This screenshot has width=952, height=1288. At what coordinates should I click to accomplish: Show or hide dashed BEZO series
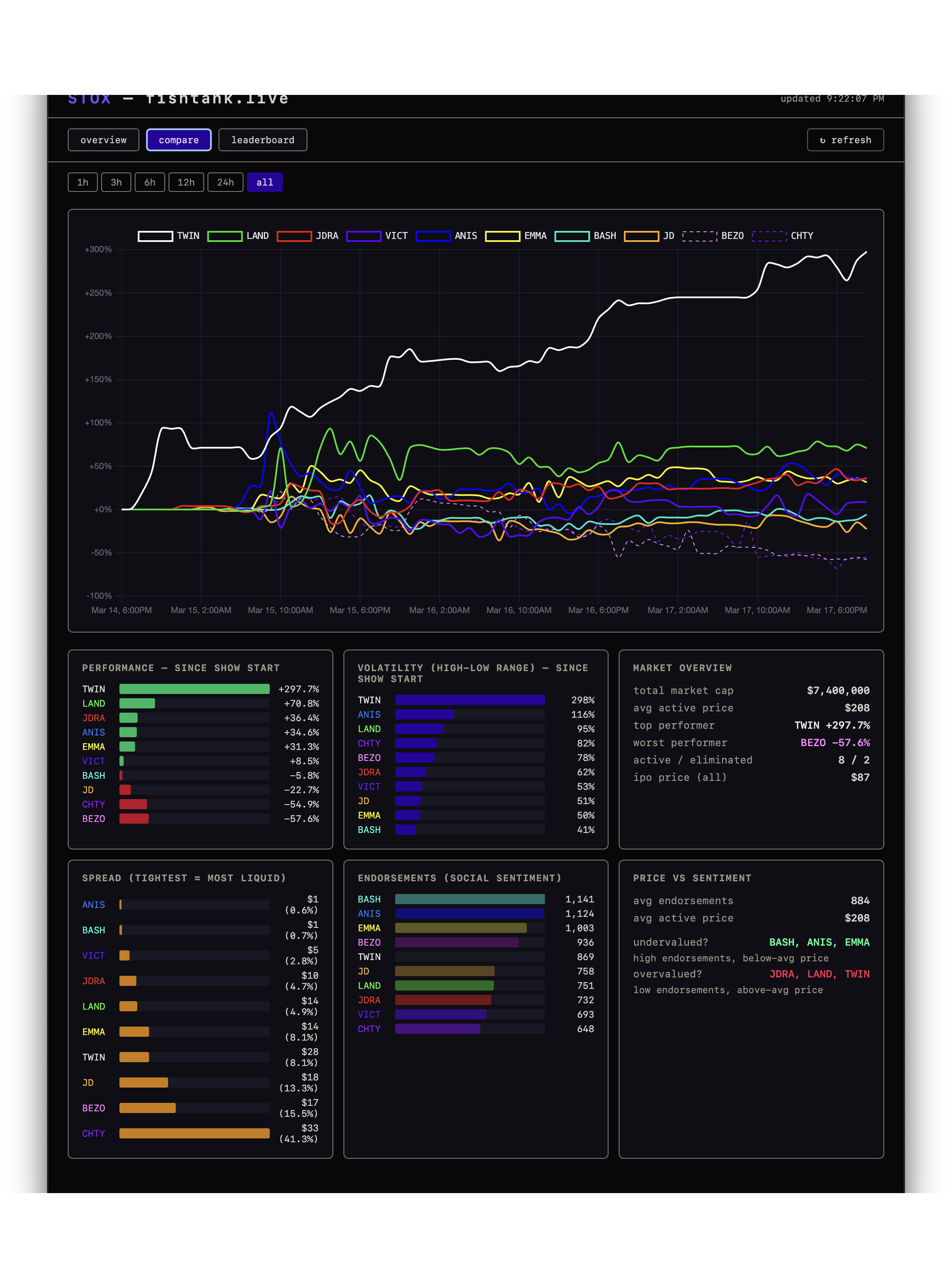tap(700, 236)
